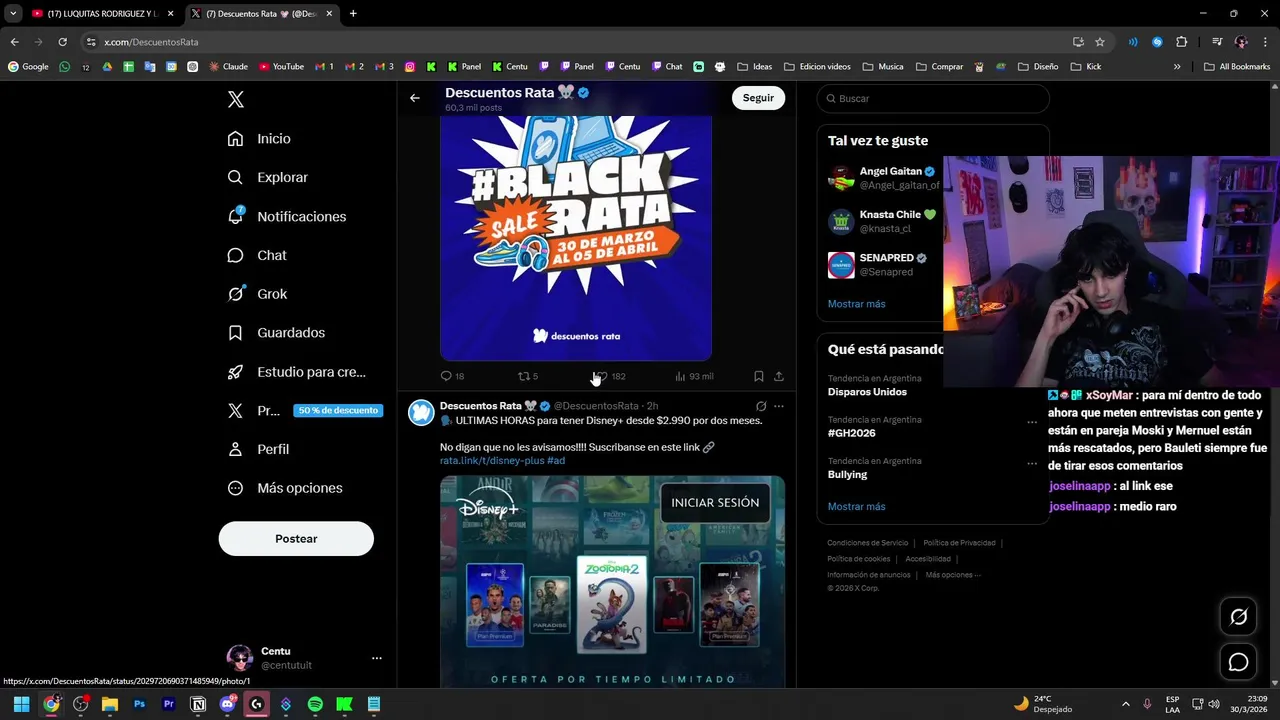This screenshot has height=720, width=1280.
Task: Open Política de Privacidad footer link
Action: pyautogui.click(x=959, y=543)
